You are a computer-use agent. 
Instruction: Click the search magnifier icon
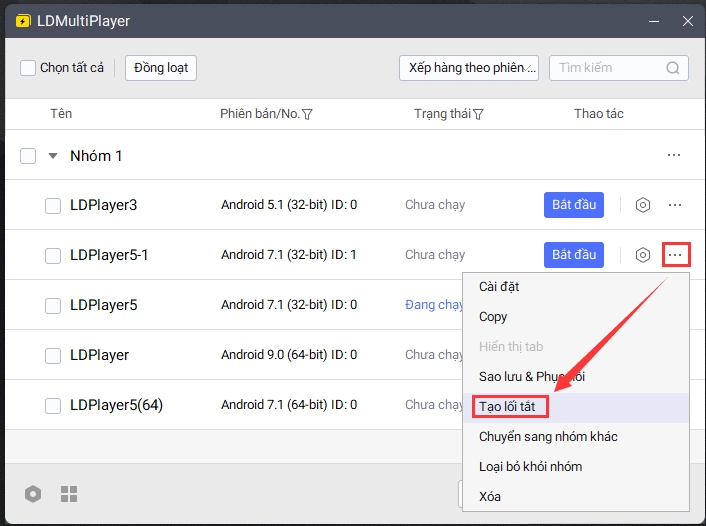[673, 68]
